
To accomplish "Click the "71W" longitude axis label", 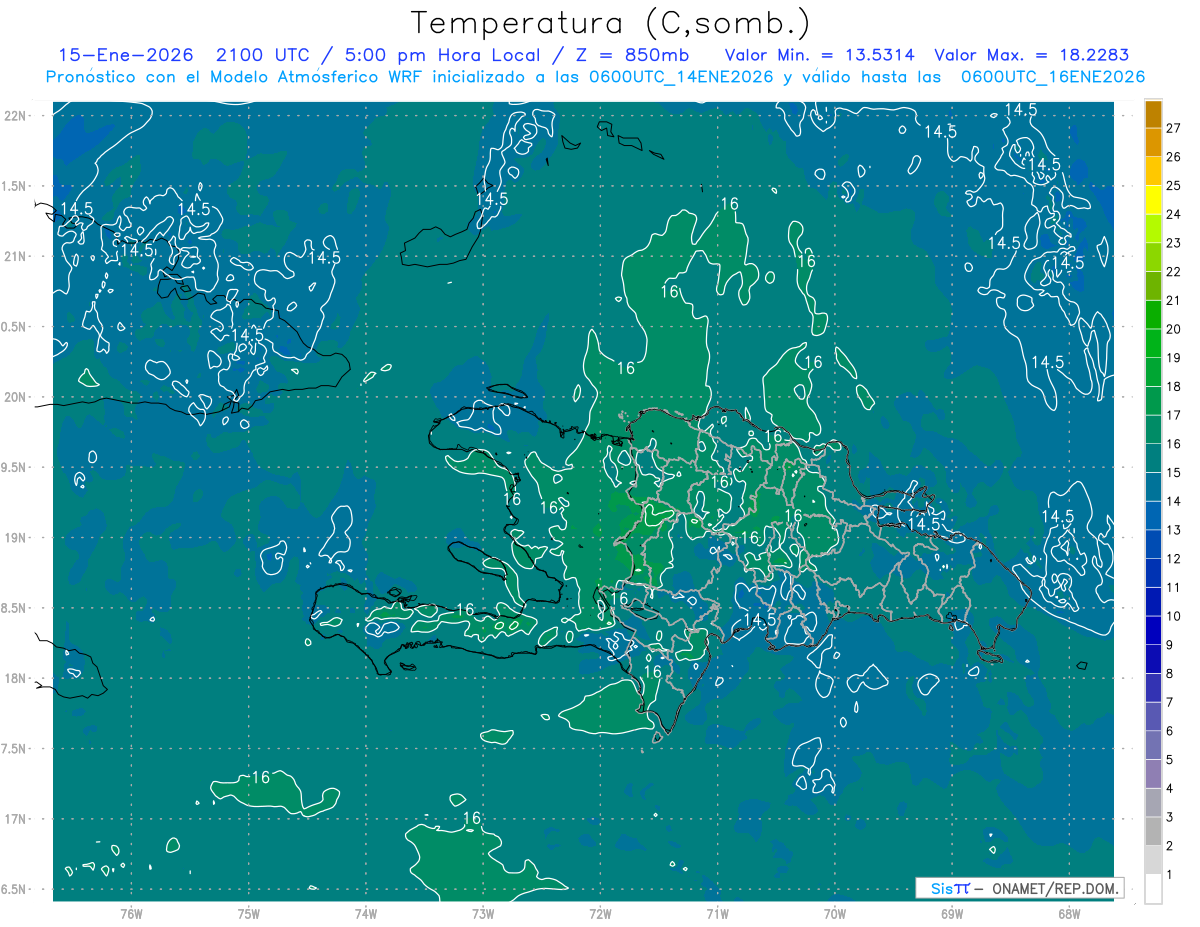I will (718, 914).
